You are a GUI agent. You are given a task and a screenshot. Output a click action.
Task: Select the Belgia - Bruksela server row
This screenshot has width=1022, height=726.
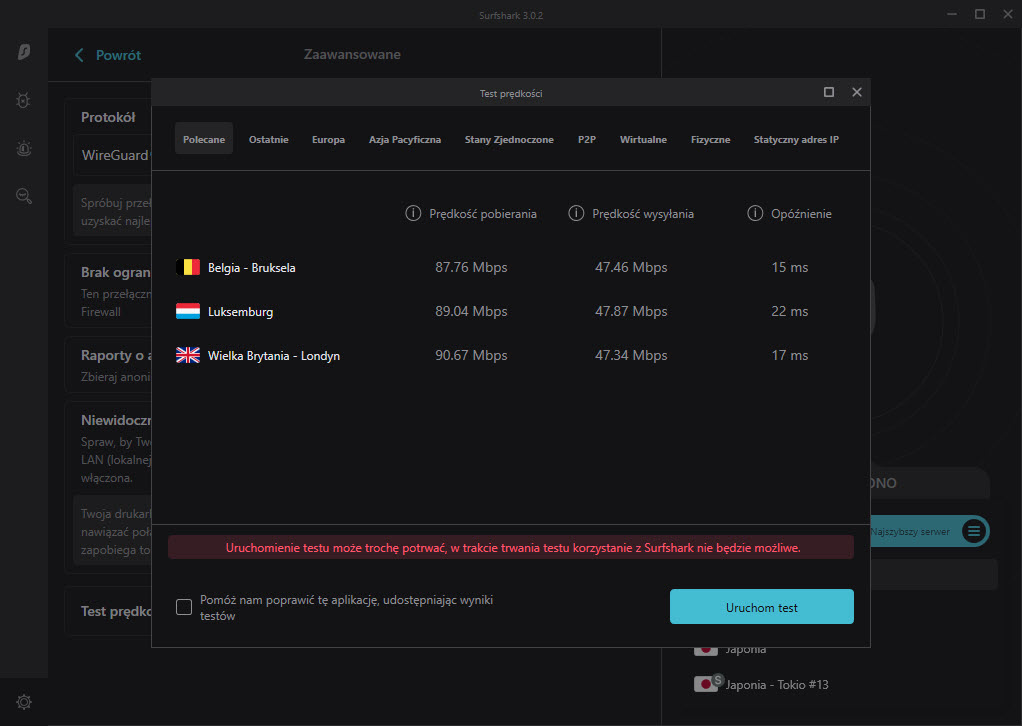(x=511, y=267)
